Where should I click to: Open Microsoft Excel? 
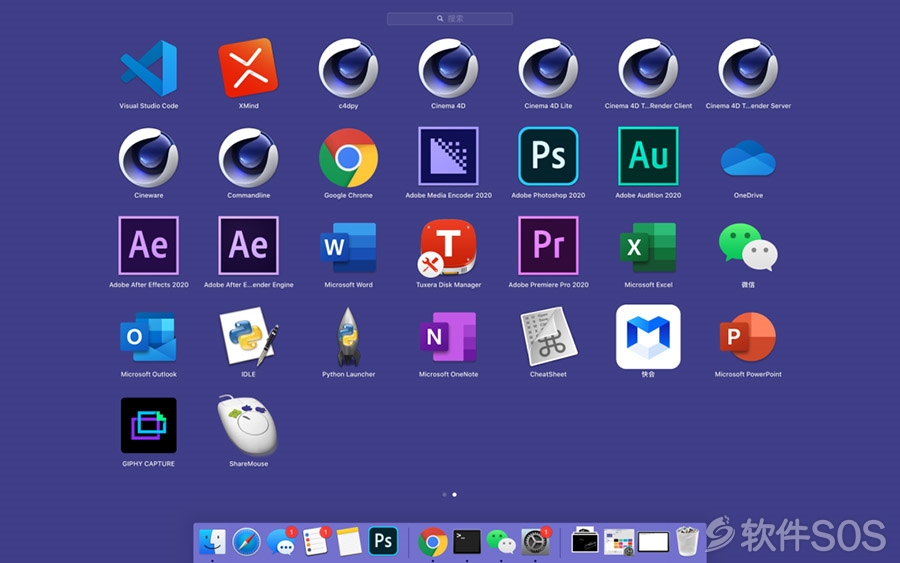(648, 247)
